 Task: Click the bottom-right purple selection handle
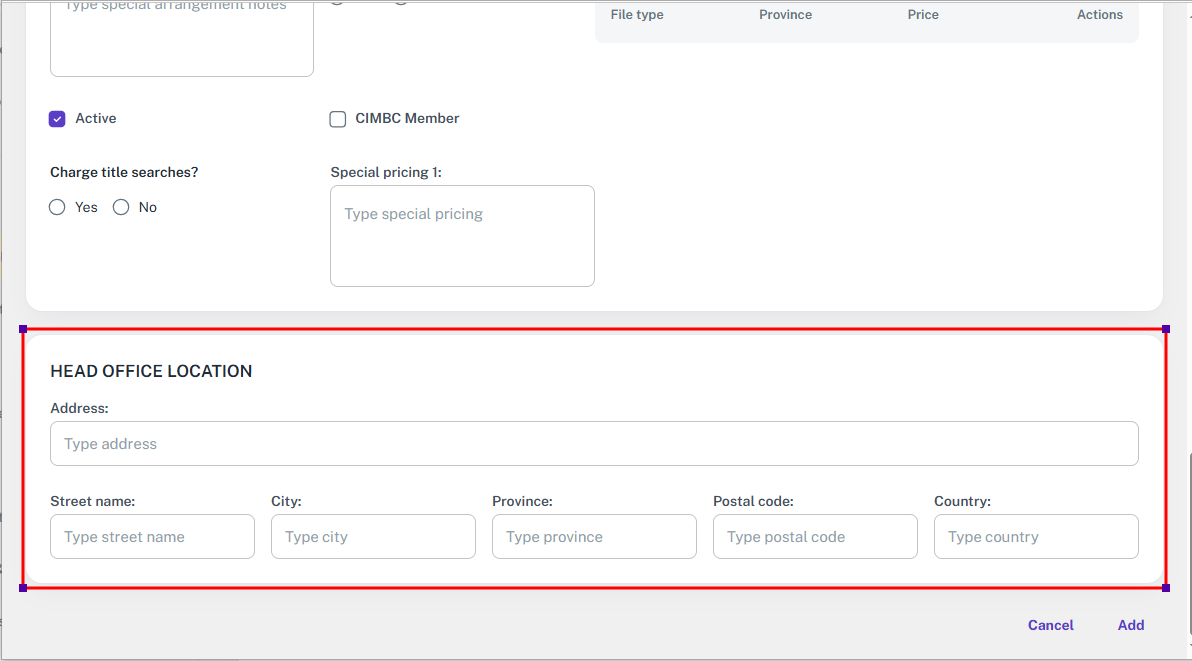click(x=1166, y=588)
